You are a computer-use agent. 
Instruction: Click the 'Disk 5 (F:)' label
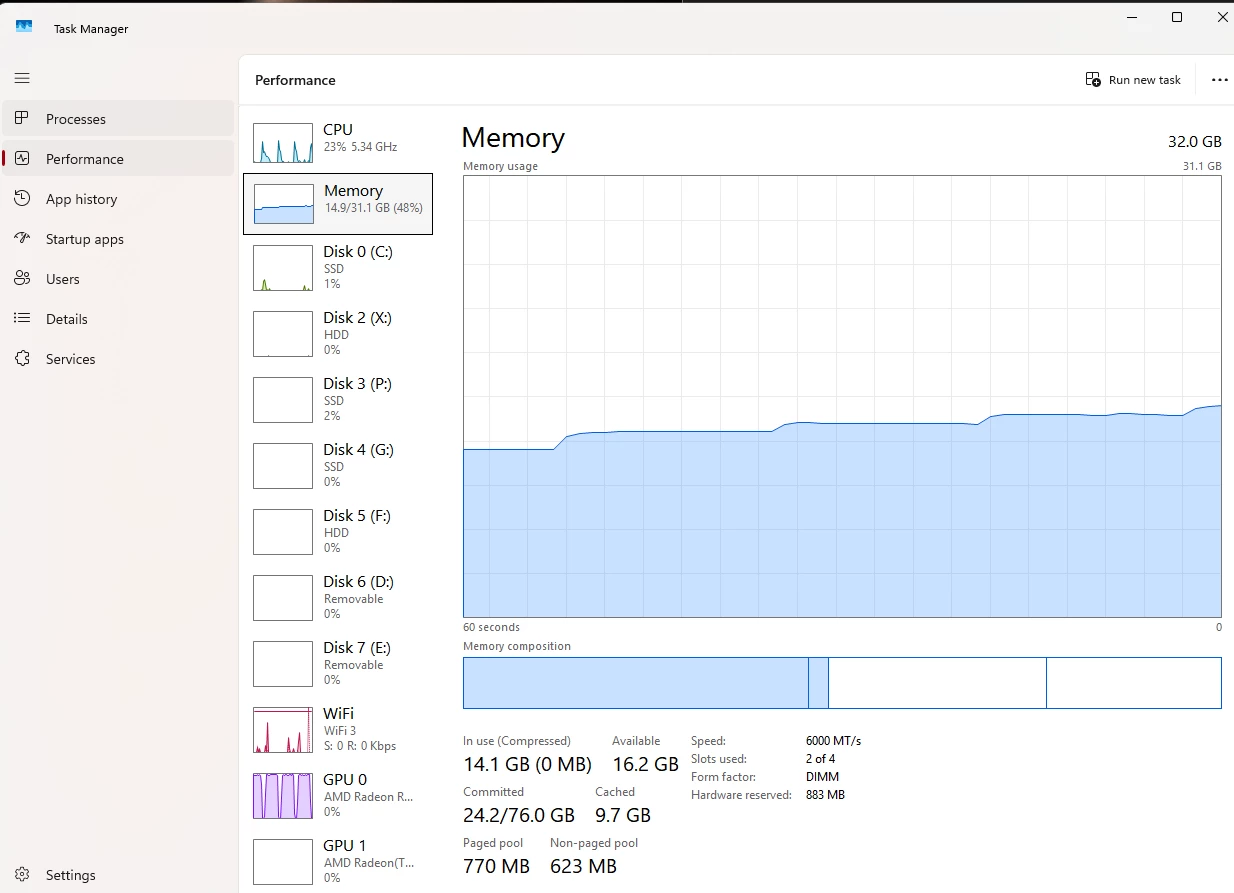(357, 516)
